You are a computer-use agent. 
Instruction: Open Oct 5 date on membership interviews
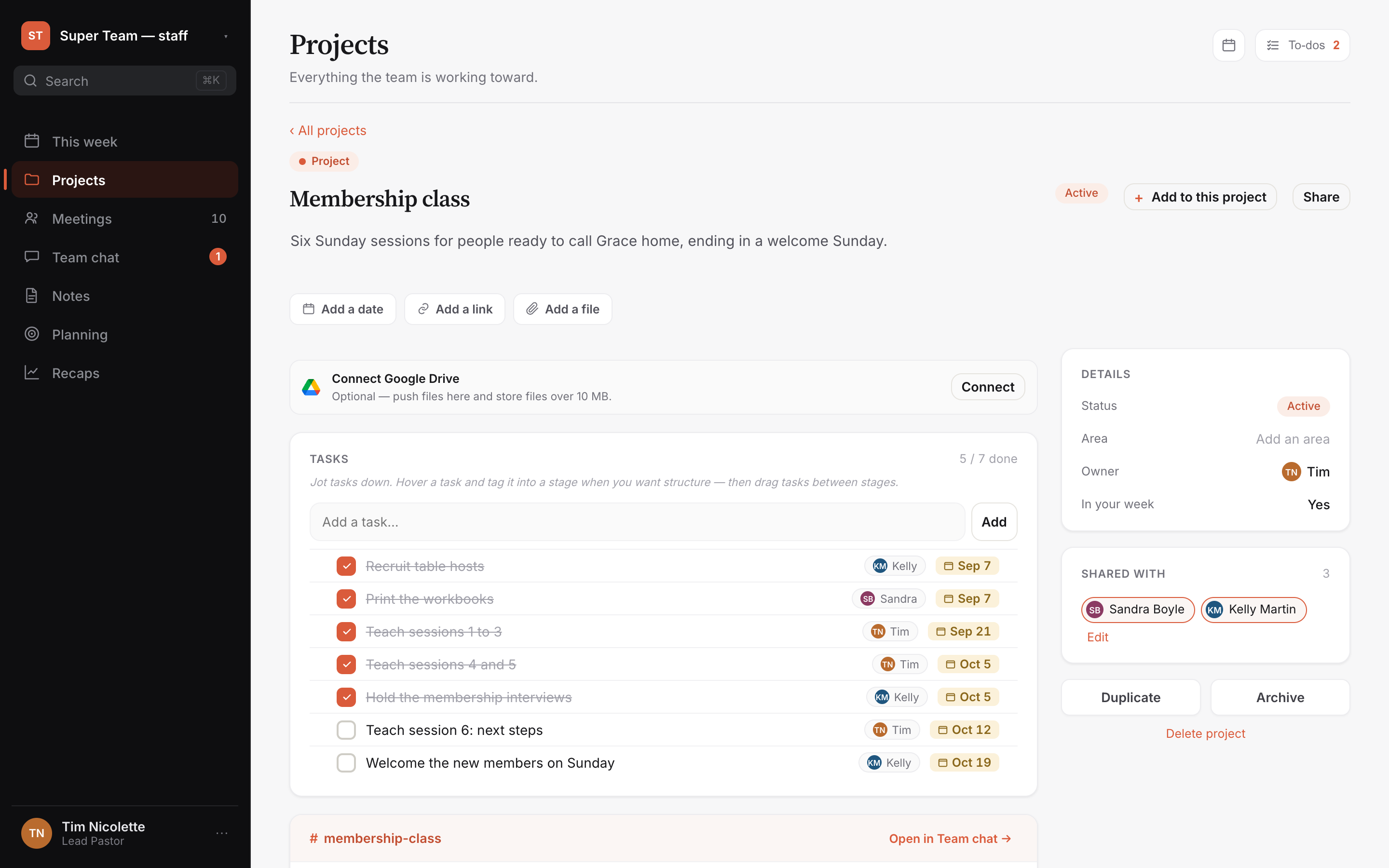[968, 697]
